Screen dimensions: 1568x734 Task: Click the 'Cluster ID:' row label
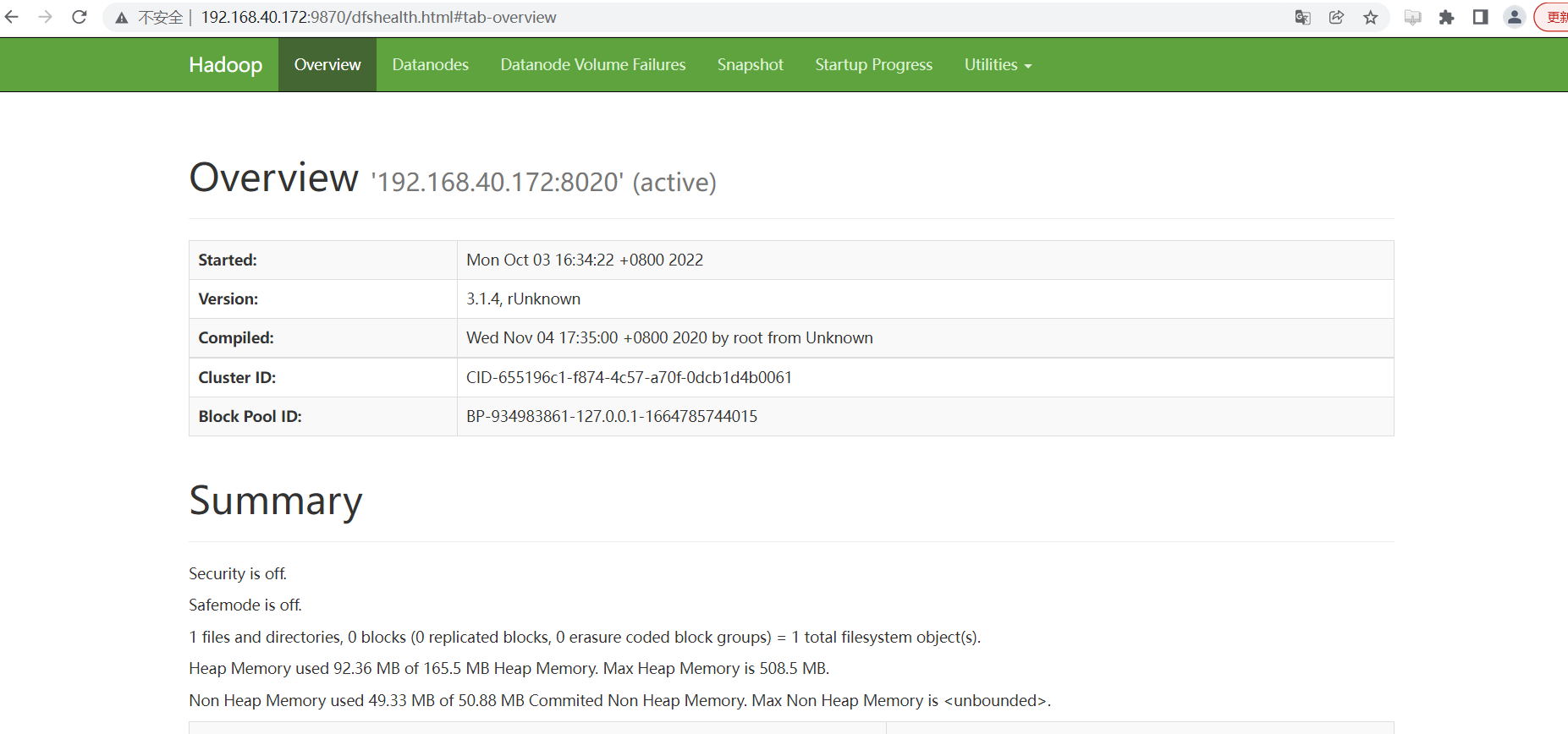click(237, 378)
